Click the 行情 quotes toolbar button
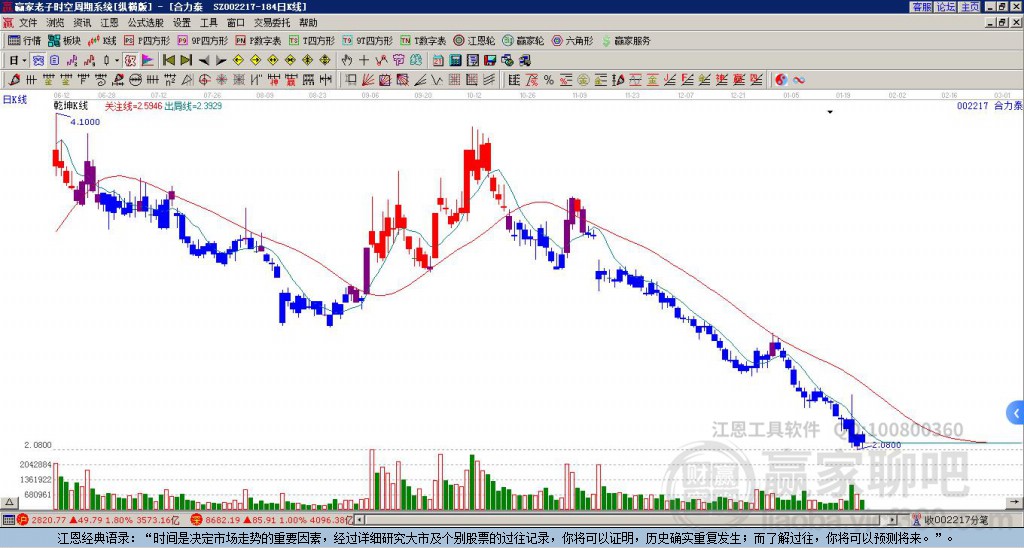 pyautogui.click(x=25, y=40)
